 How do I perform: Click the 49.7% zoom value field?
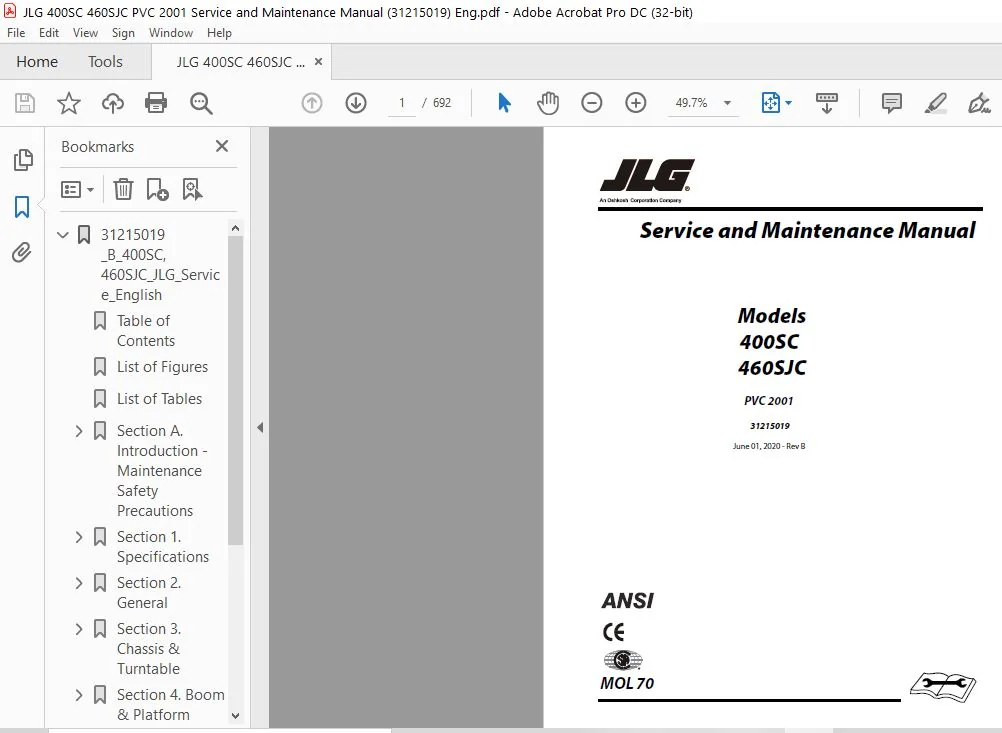tap(691, 103)
